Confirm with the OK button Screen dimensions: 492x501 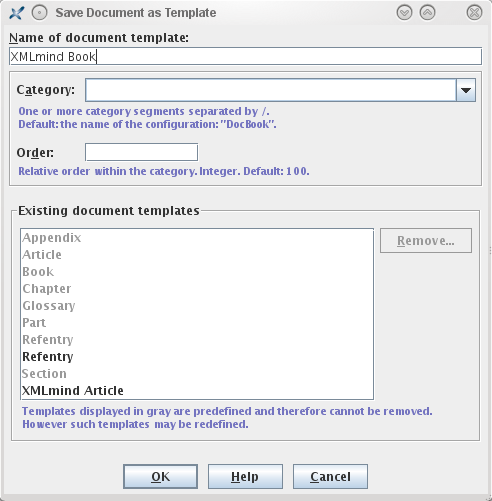coord(160,477)
